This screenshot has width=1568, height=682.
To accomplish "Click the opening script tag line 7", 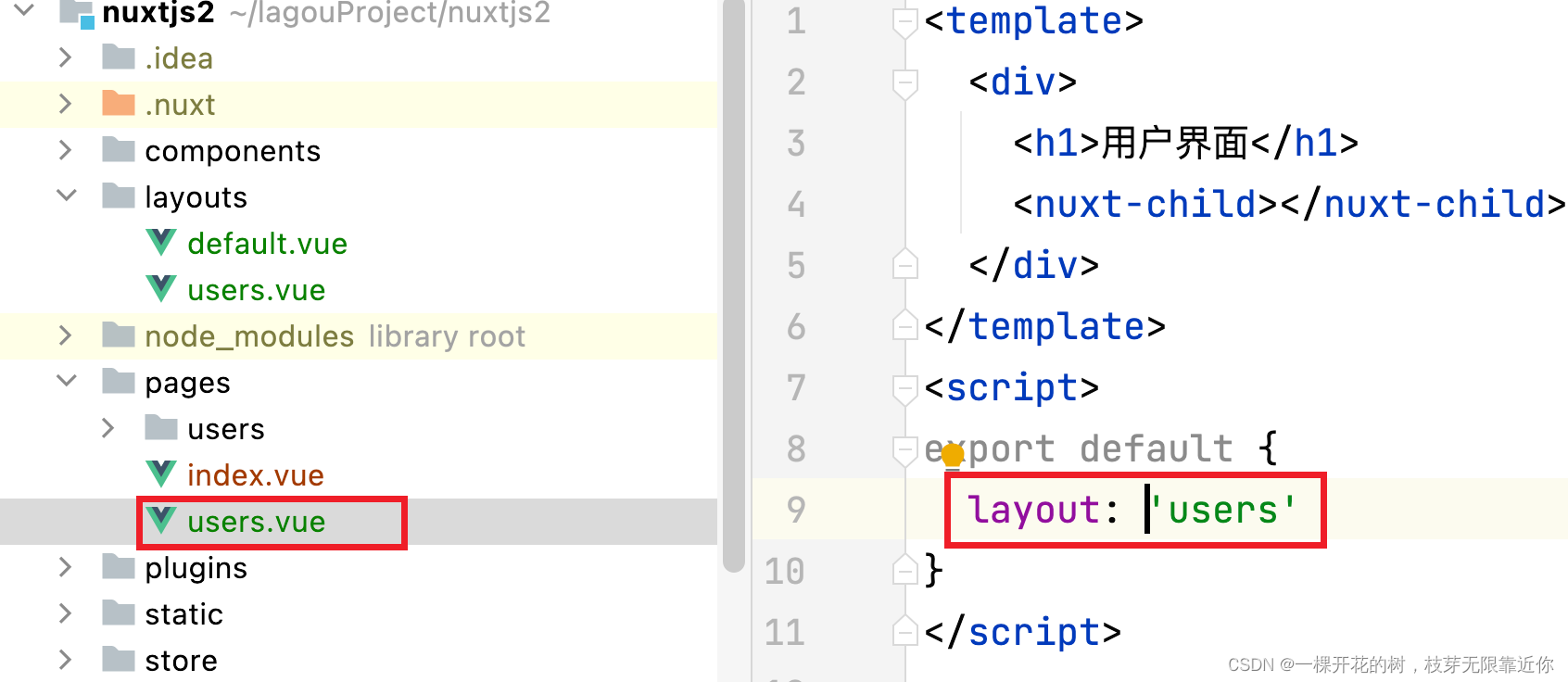I will 1012,388.
